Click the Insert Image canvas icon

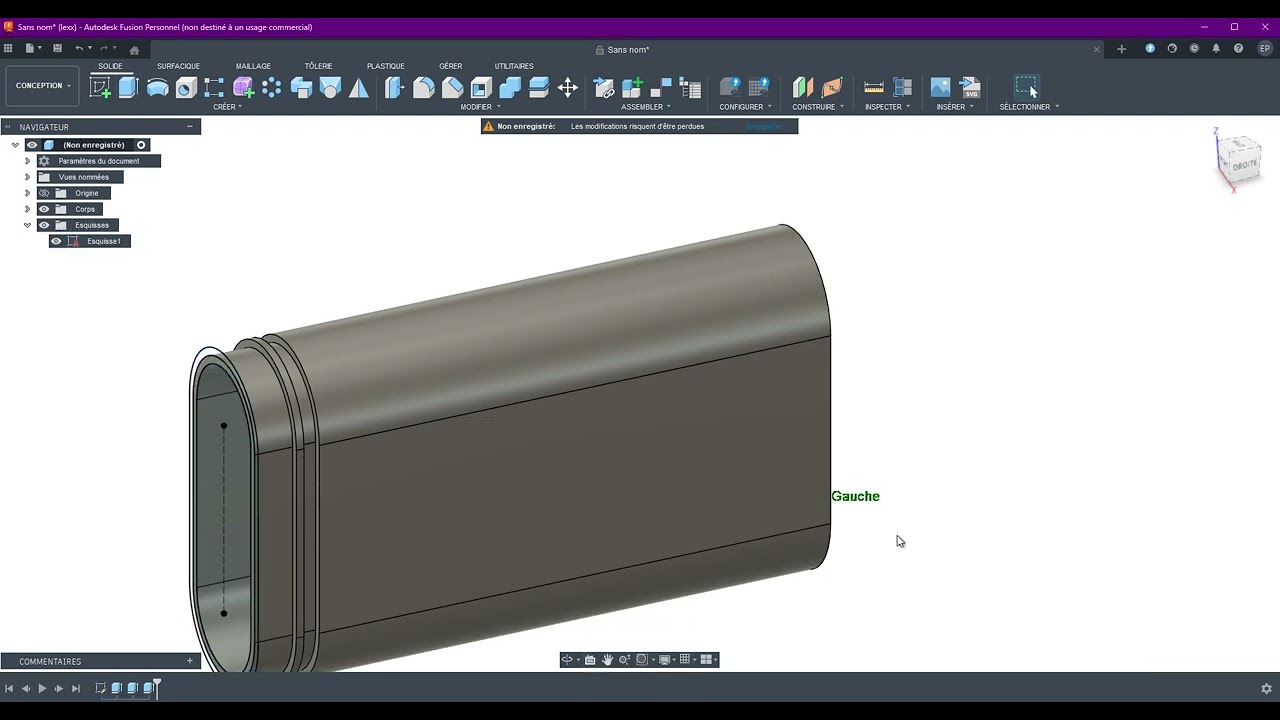tap(940, 88)
